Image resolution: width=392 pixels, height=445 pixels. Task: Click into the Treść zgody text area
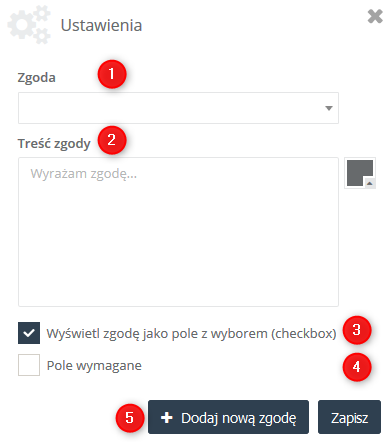click(178, 232)
